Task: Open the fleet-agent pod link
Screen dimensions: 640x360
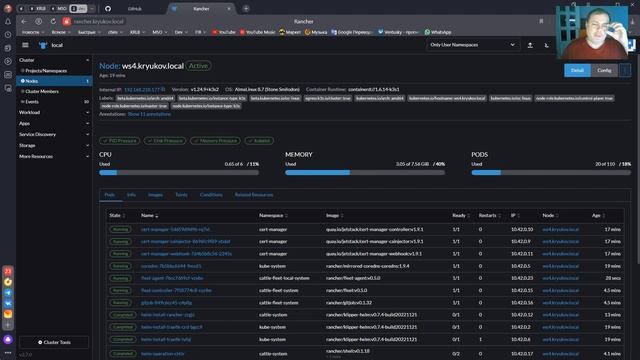Action: [x=172, y=278]
